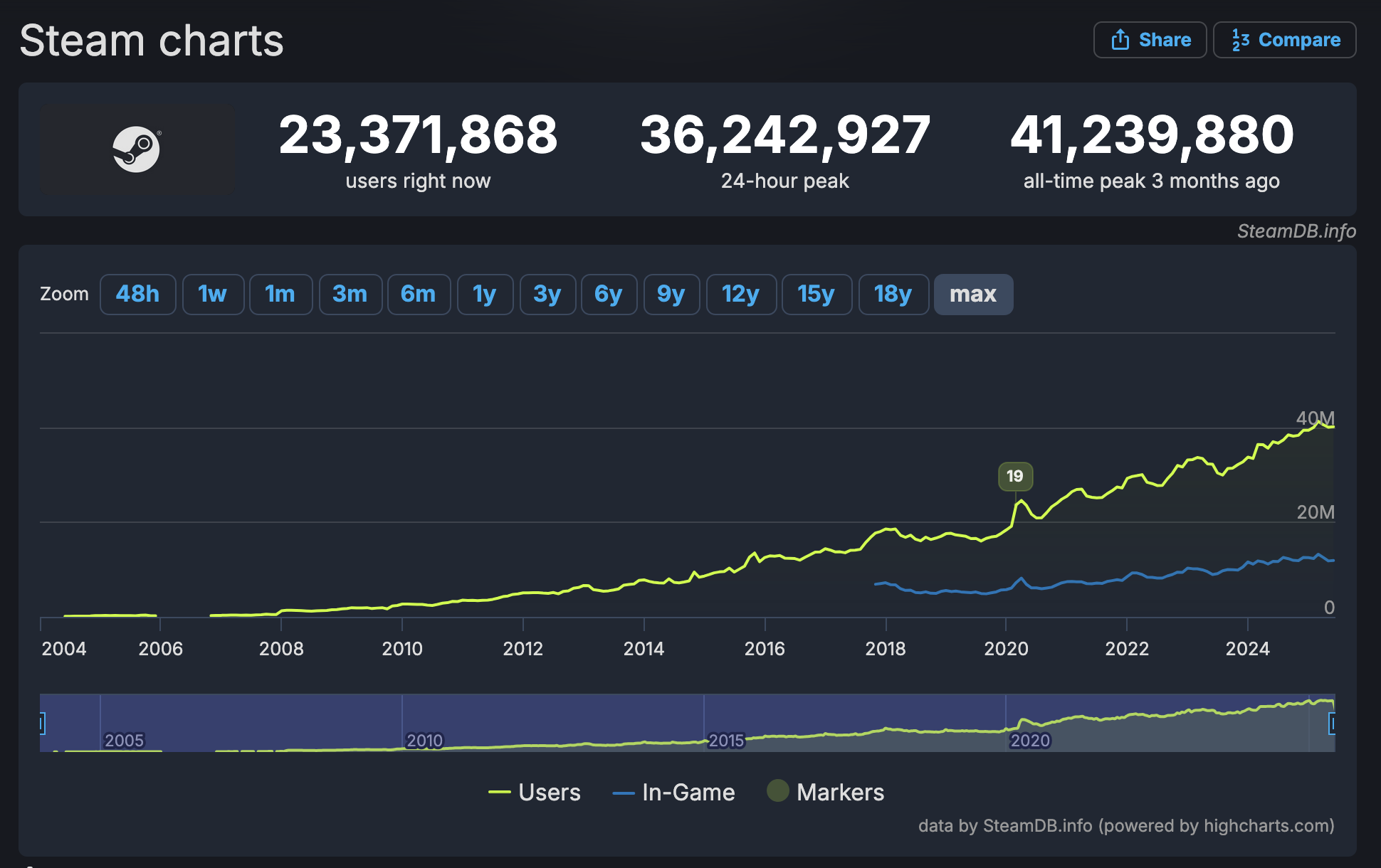Image resolution: width=1381 pixels, height=868 pixels.
Task: Choose the 15y zoom option
Action: 816,294
